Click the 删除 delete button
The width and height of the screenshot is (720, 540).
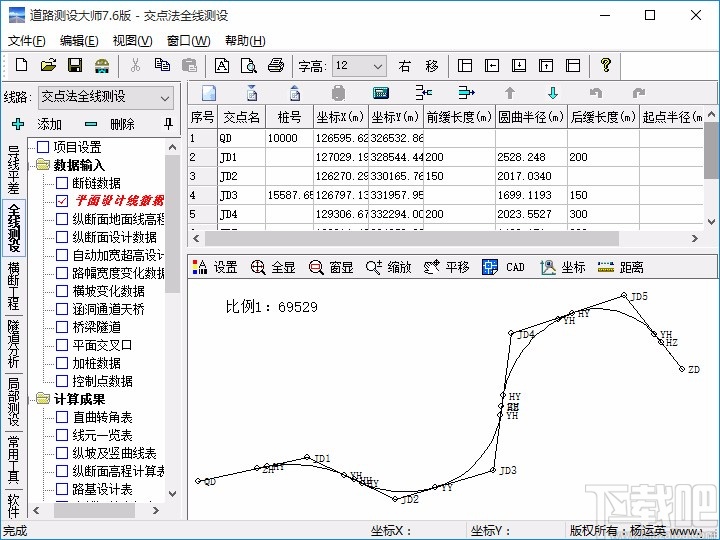110,124
